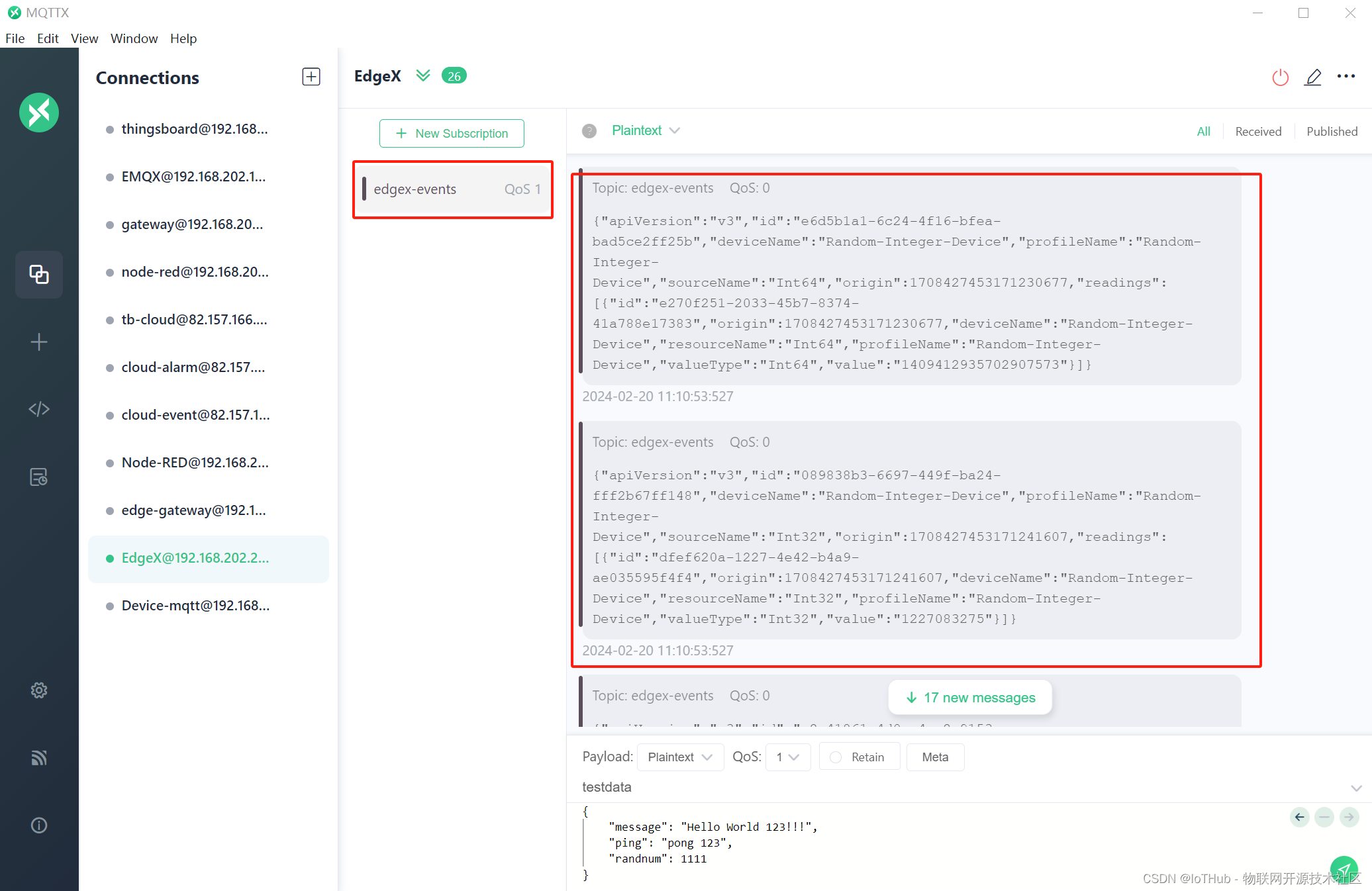Expand the topic history dropdown arrow
The width and height of the screenshot is (1372, 891).
1356,788
